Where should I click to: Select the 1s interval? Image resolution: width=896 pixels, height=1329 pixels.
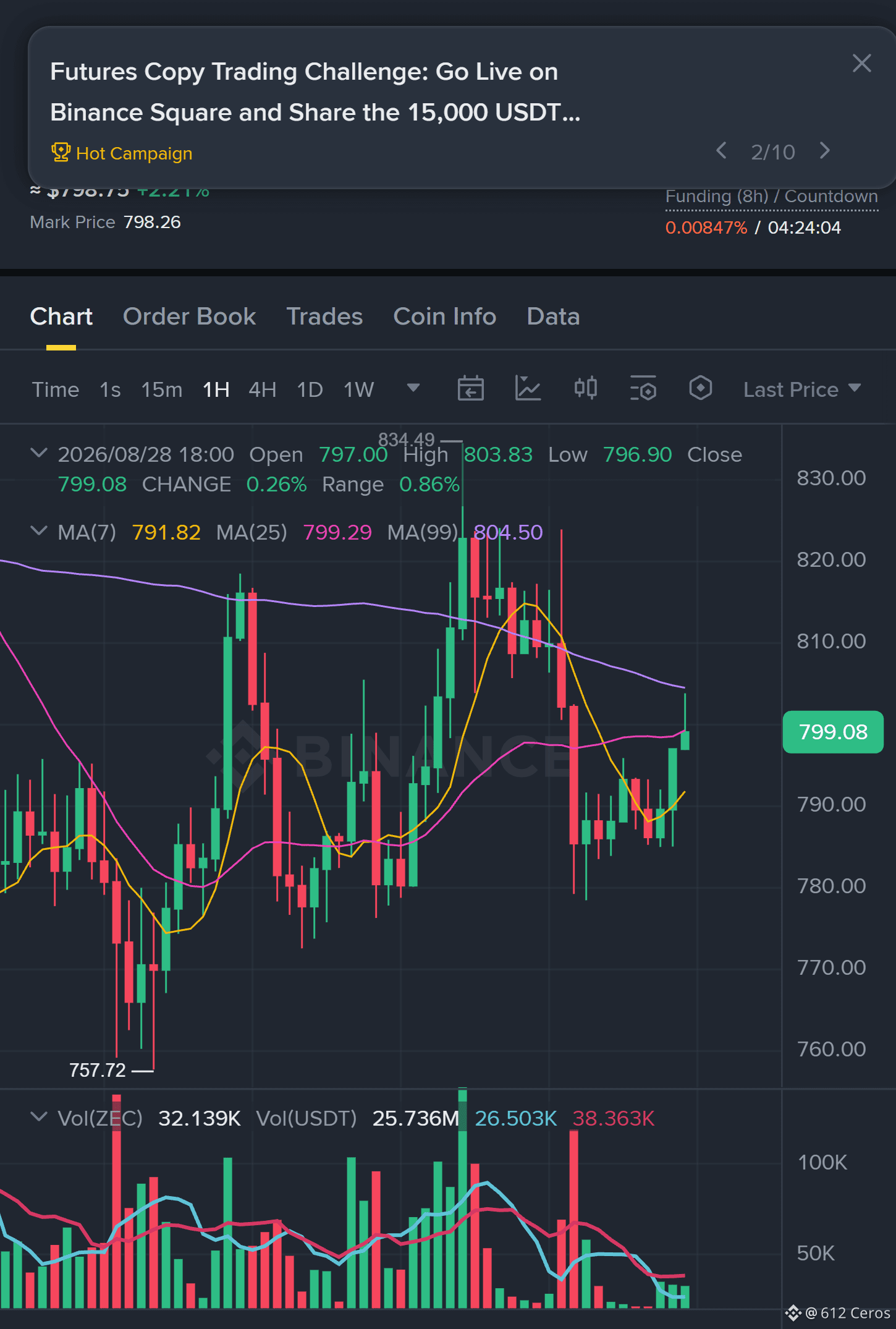pyautogui.click(x=110, y=389)
